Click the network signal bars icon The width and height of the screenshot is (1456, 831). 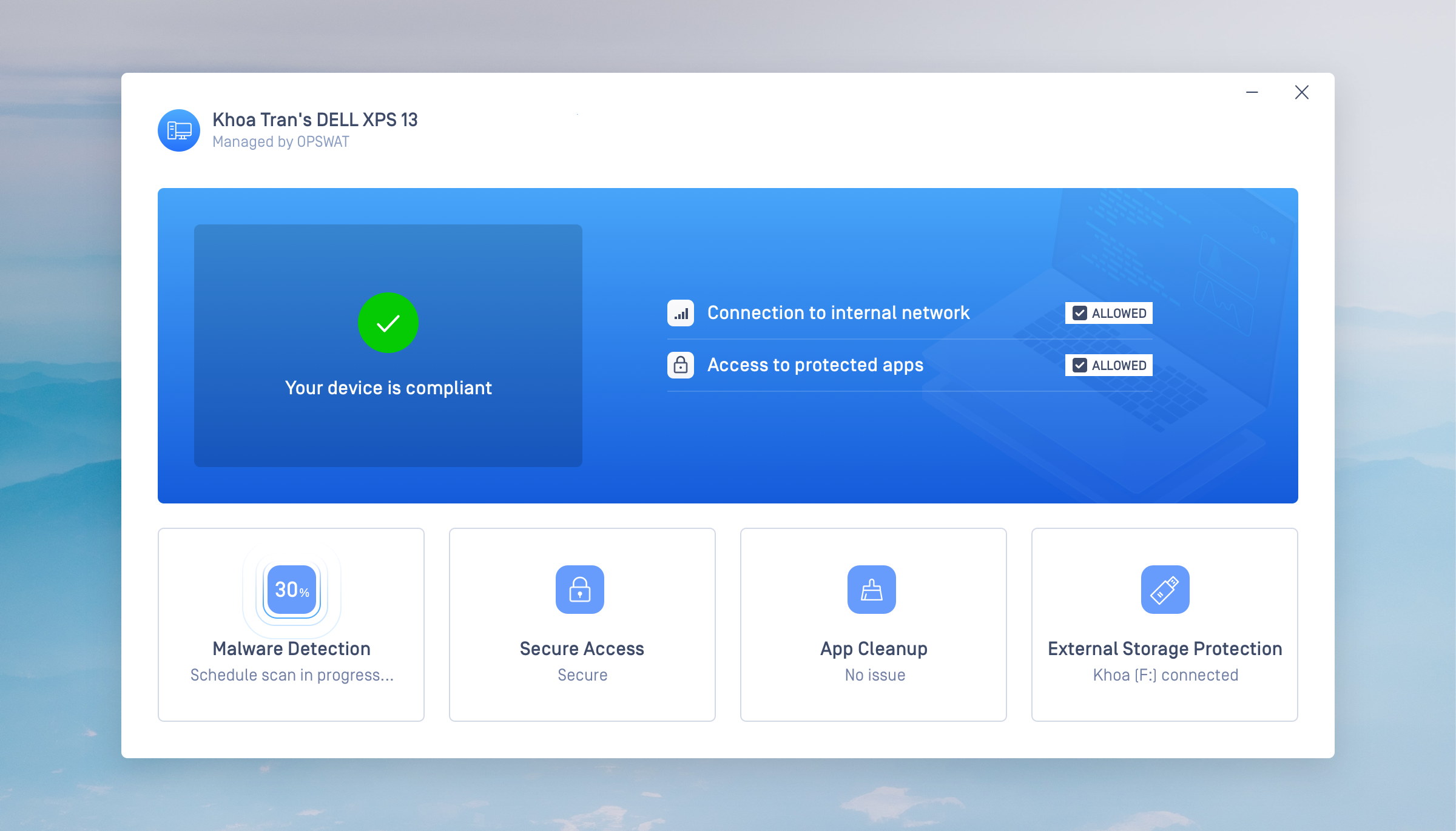tap(681, 313)
